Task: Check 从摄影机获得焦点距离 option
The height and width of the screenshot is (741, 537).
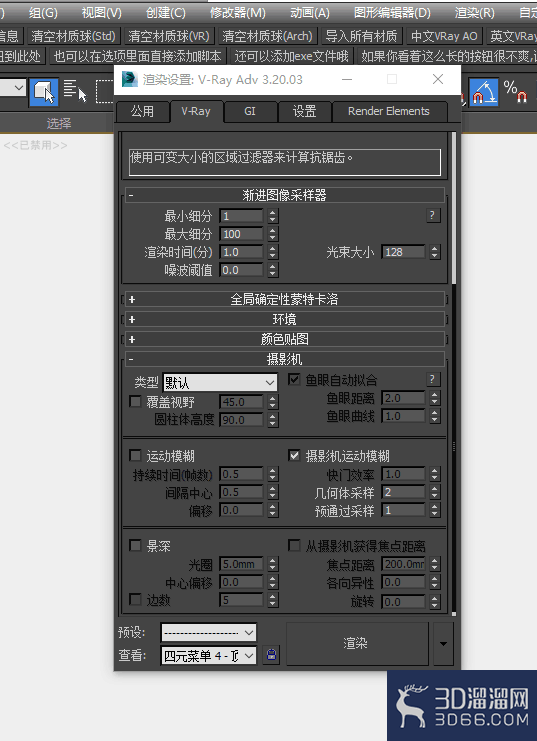Action: pyautogui.click(x=294, y=546)
